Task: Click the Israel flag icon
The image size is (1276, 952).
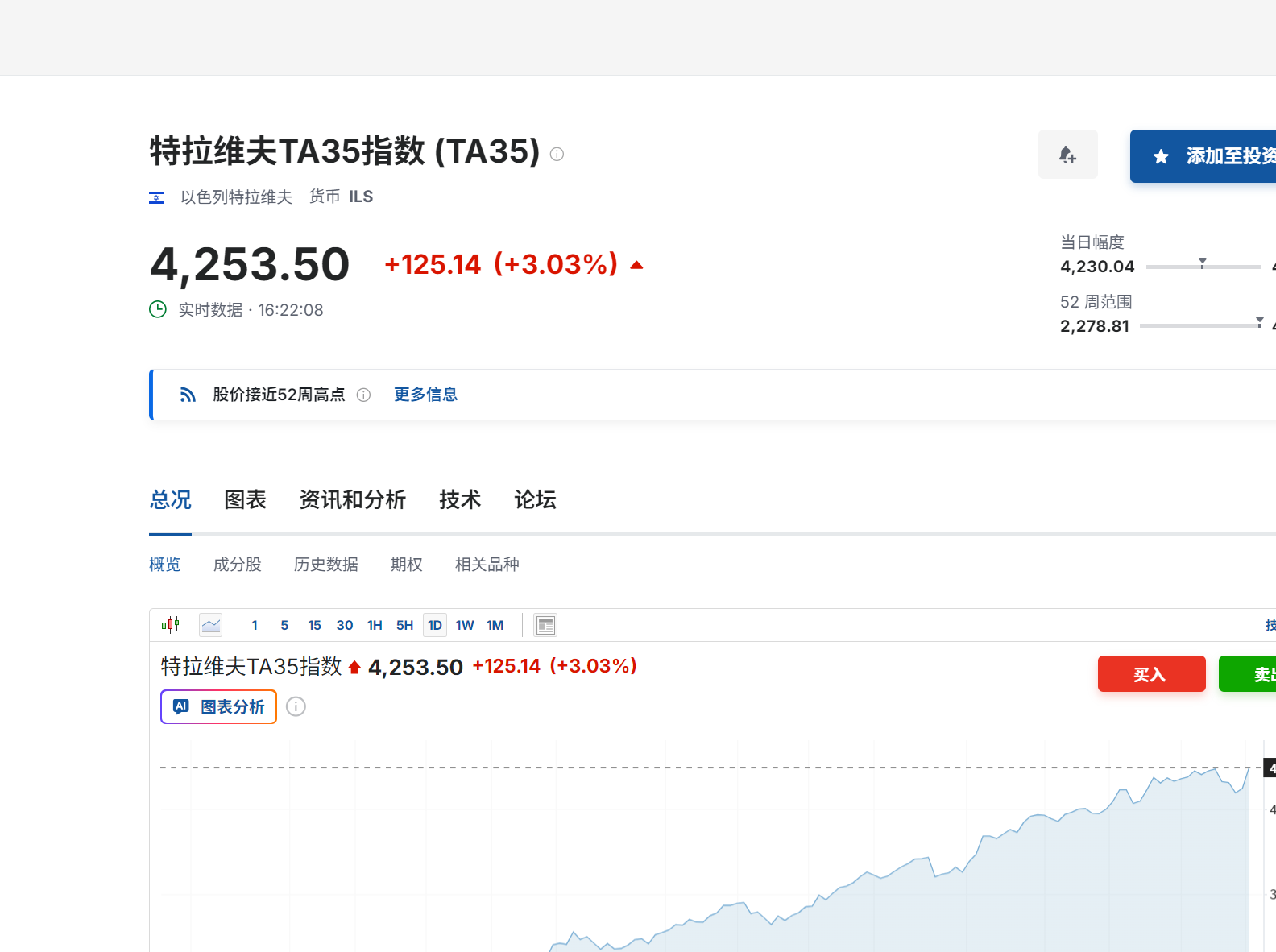Action: (156, 197)
